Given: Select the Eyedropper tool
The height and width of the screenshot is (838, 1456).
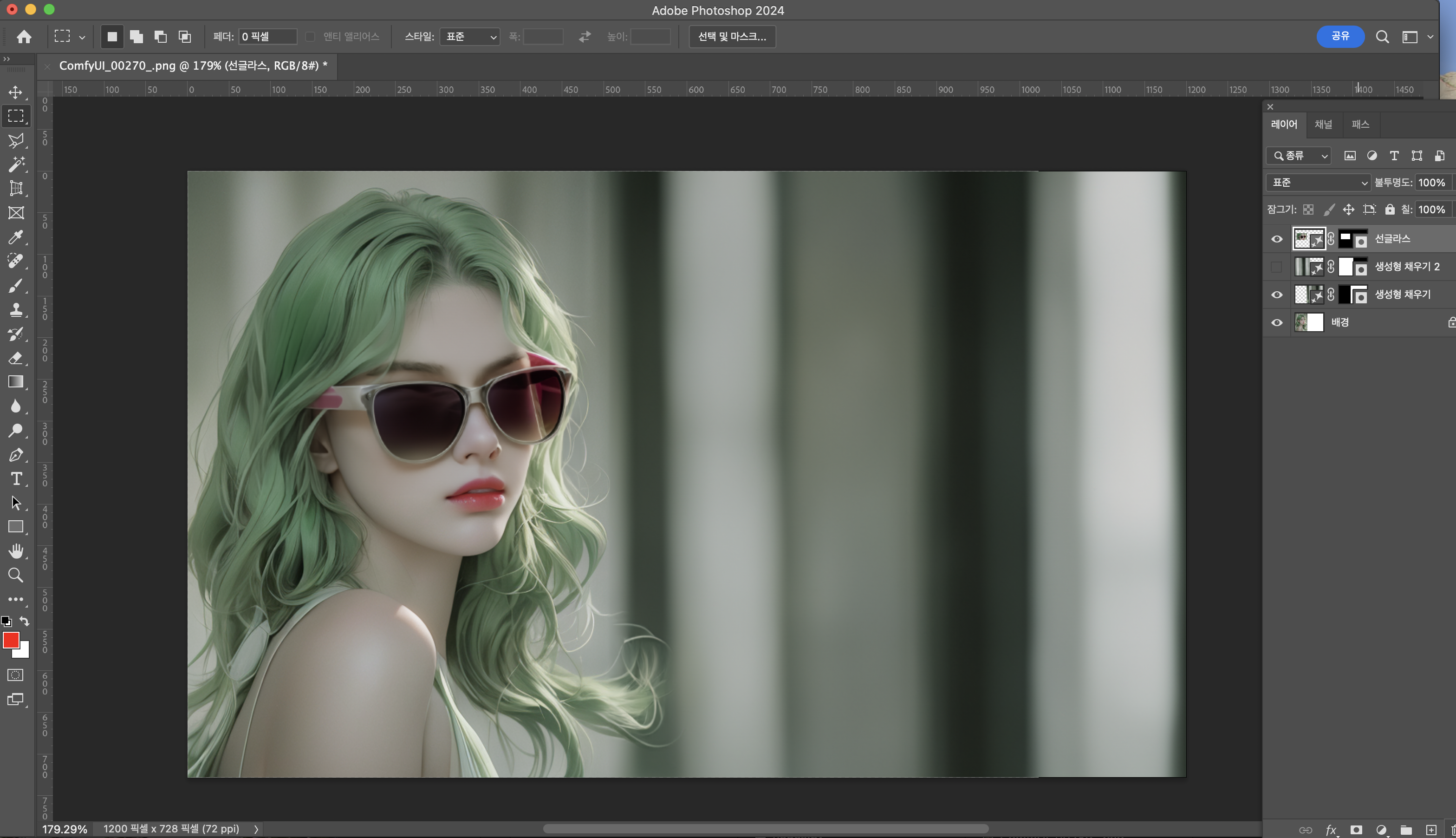Looking at the screenshot, I should click(x=15, y=237).
